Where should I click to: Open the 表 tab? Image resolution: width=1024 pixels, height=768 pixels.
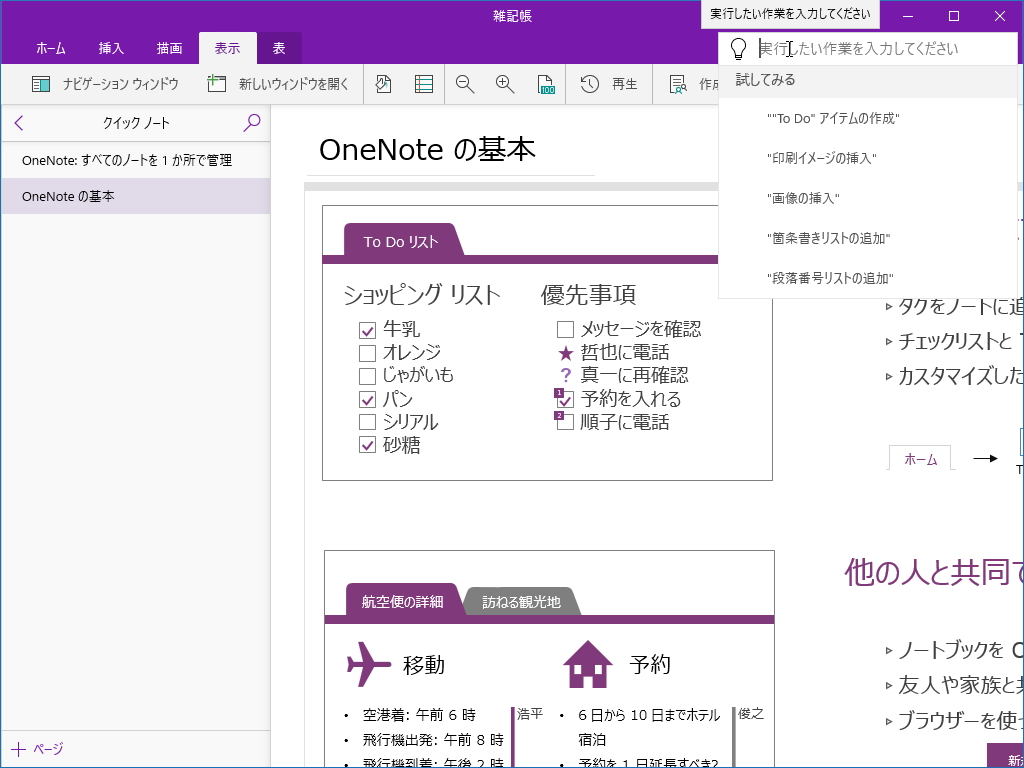pos(279,48)
